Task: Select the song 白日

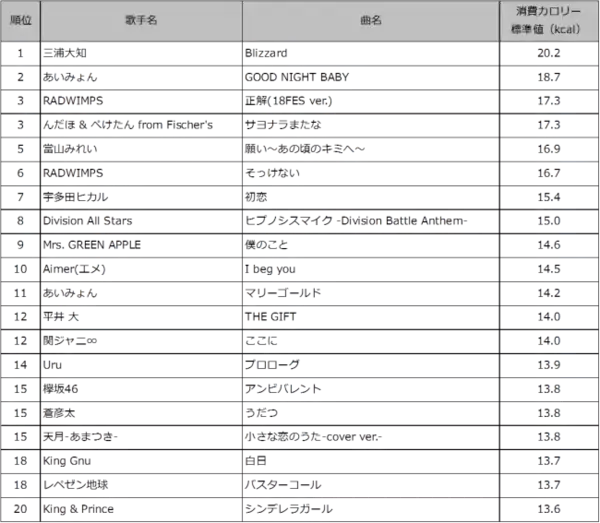Action: [256, 461]
